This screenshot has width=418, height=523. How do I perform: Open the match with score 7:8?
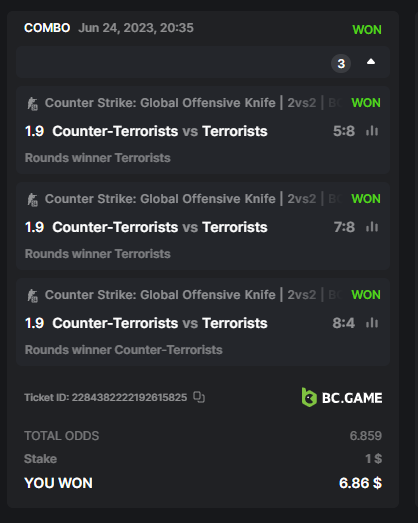click(x=160, y=227)
